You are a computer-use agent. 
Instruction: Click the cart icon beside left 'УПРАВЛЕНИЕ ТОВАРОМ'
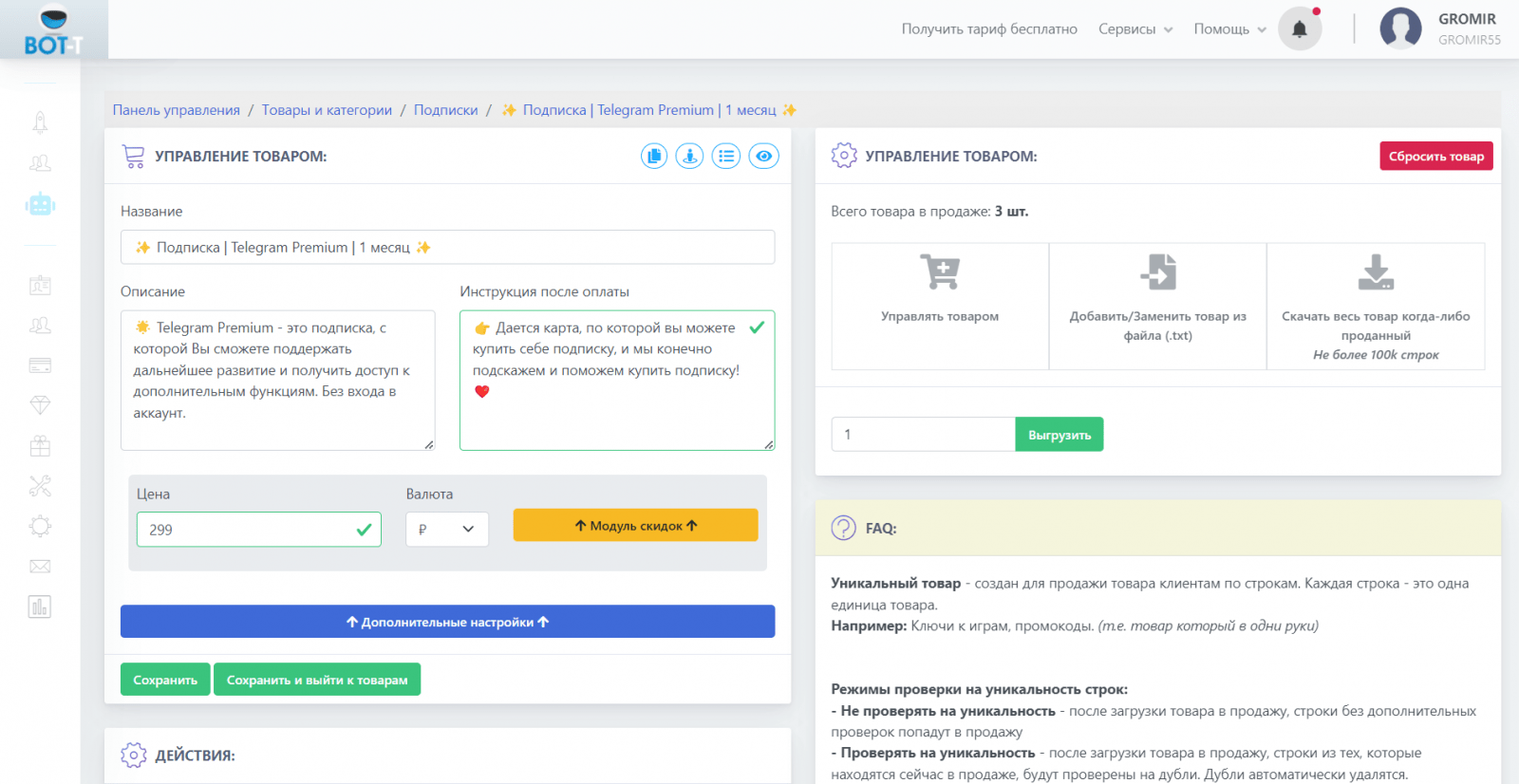(134, 157)
